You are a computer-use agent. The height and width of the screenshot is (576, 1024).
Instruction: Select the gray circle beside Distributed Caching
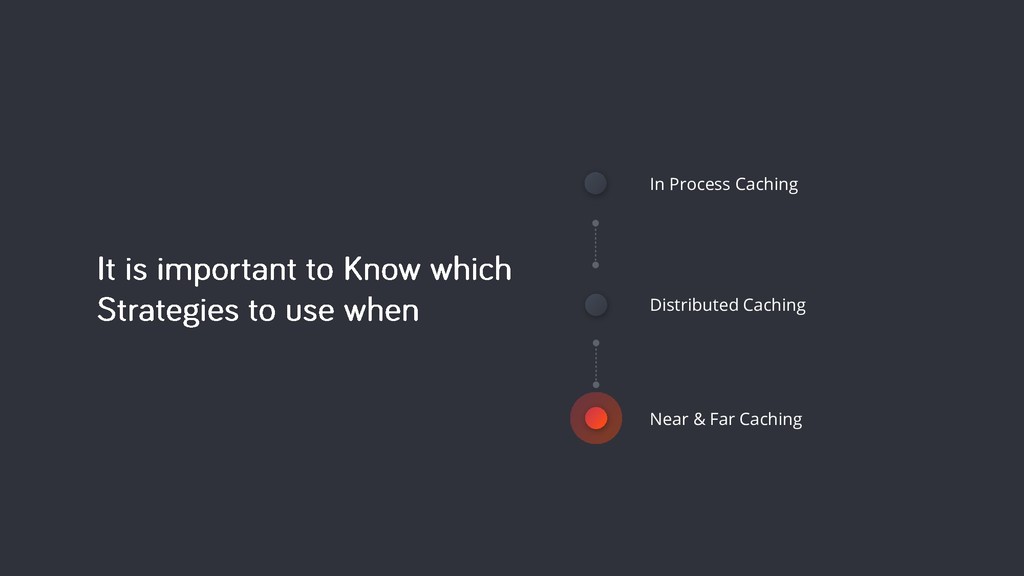coord(596,304)
